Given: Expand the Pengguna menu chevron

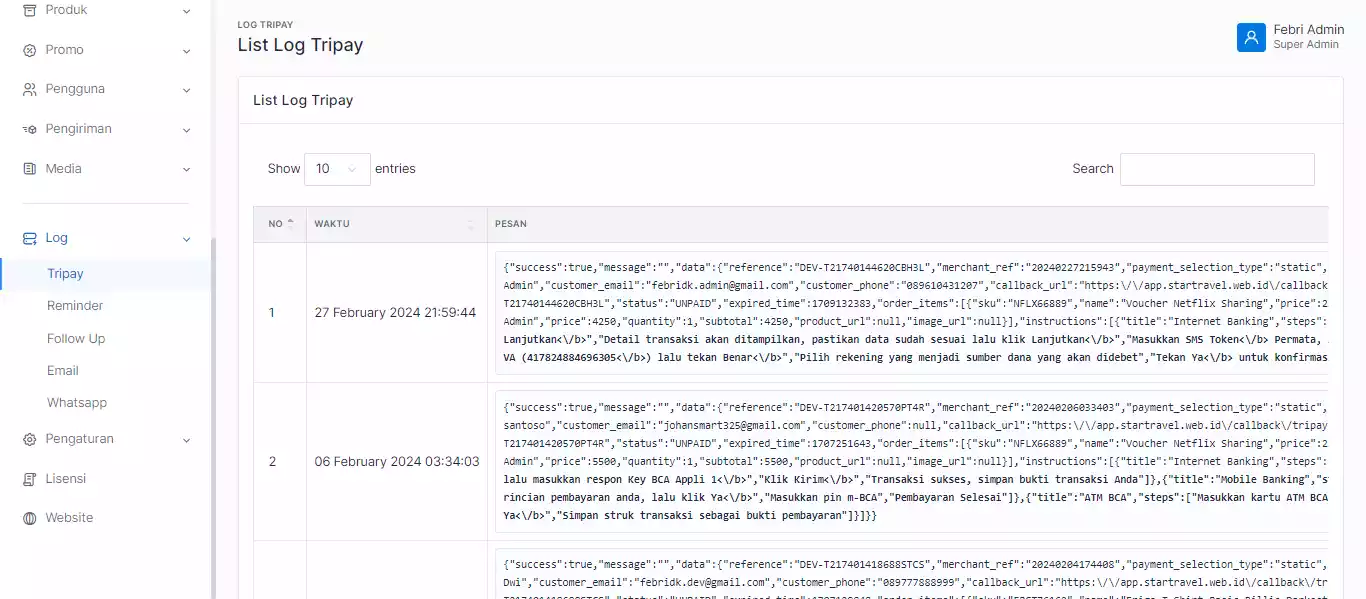Looking at the screenshot, I should pyautogui.click(x=186, y=90).
